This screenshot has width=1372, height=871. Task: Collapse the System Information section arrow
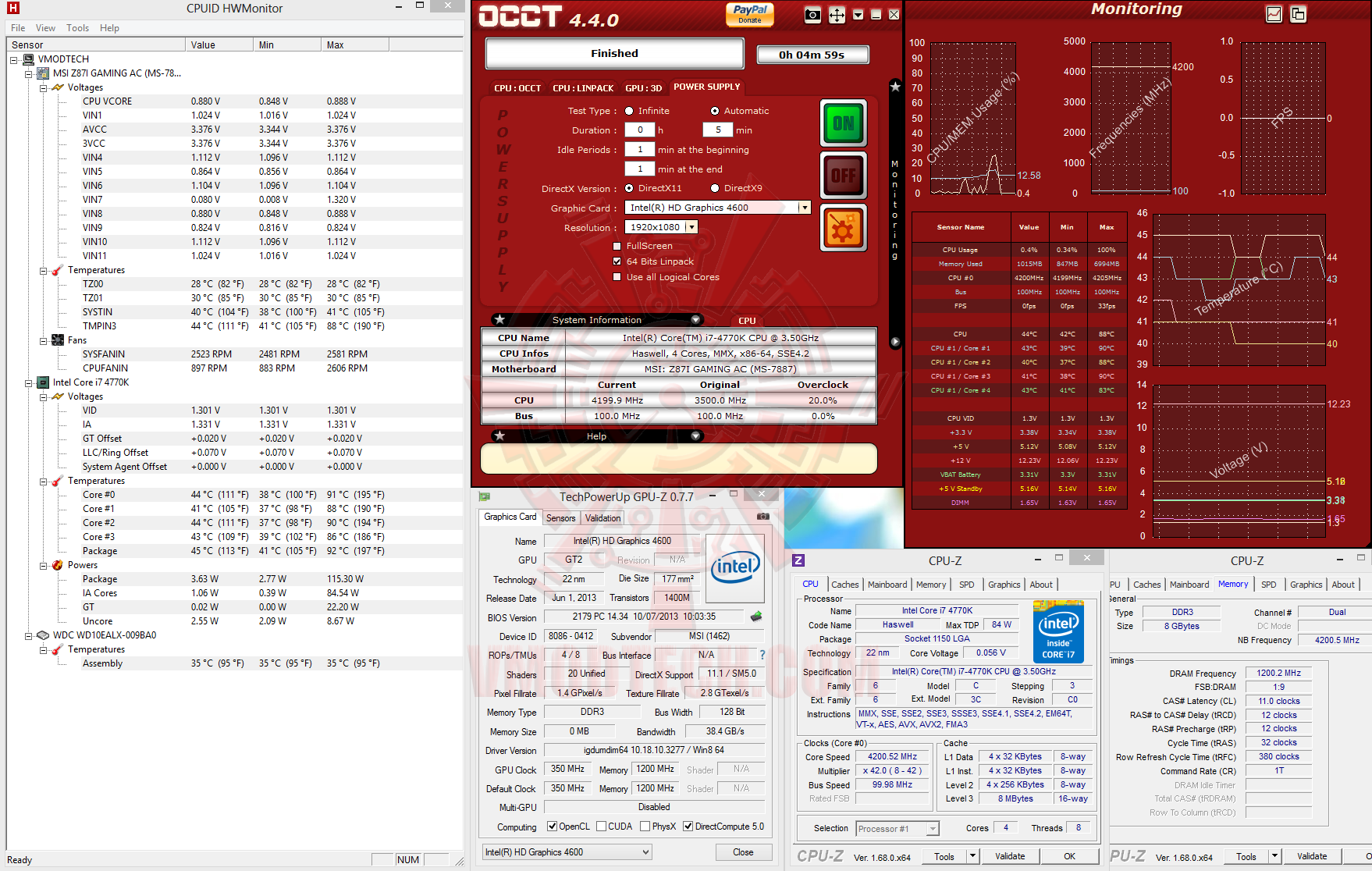[695, 319]
